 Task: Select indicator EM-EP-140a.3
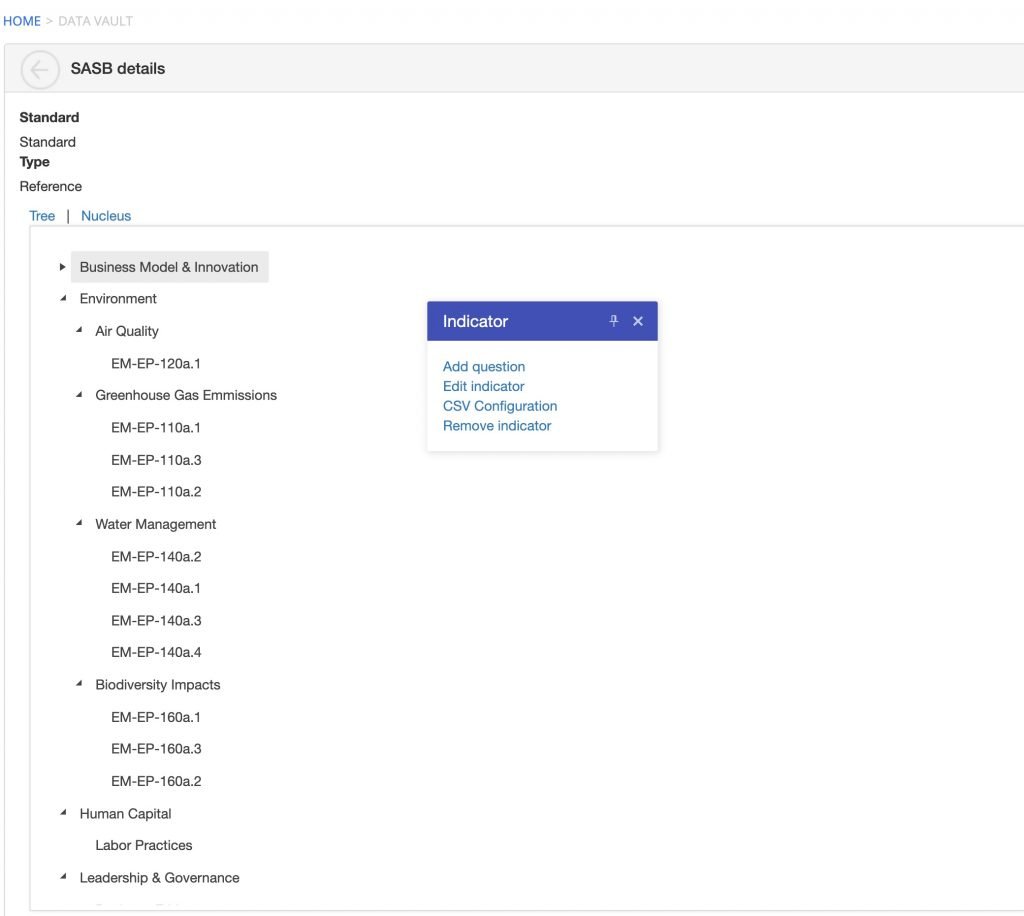156,621
